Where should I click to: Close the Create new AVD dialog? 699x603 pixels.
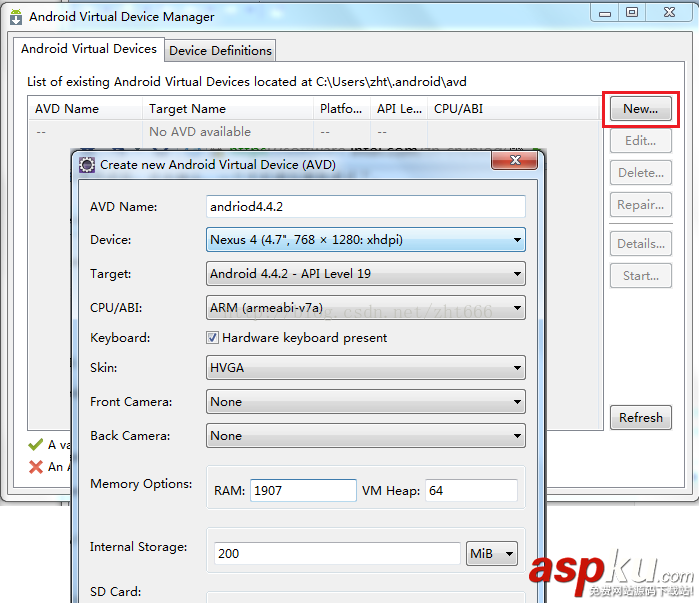pos(515,160)
